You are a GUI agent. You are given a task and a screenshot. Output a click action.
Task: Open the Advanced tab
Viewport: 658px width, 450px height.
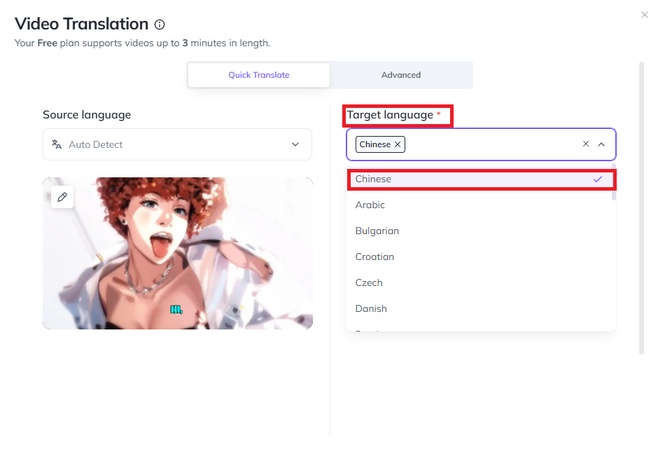[x=401, y=75]
